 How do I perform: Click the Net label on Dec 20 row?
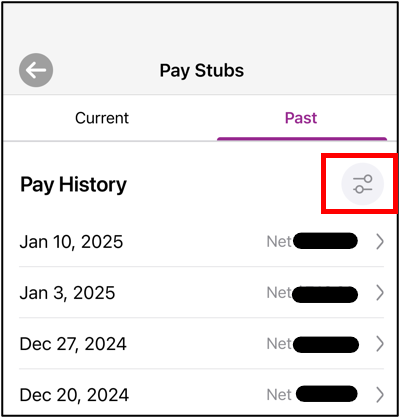pos(279,395)
